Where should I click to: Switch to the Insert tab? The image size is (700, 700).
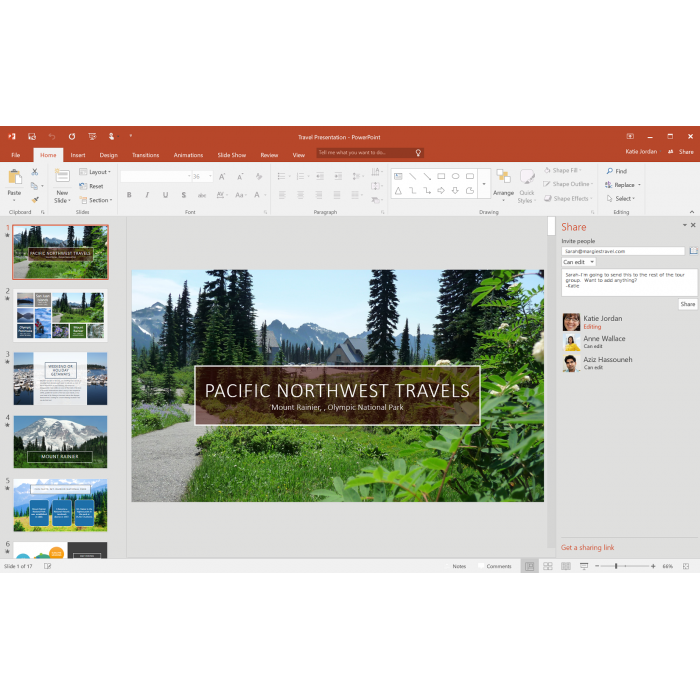[x=78, y=155]
